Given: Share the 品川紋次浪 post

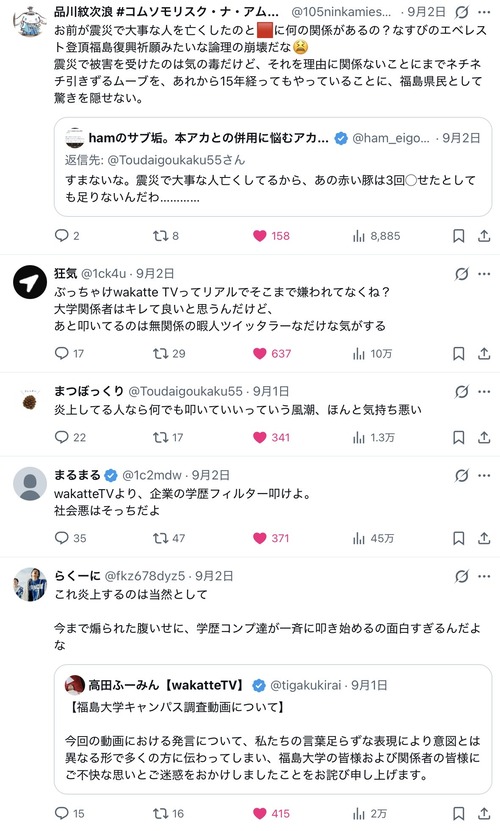Looking at the screenshot, I should click(484, 236).
